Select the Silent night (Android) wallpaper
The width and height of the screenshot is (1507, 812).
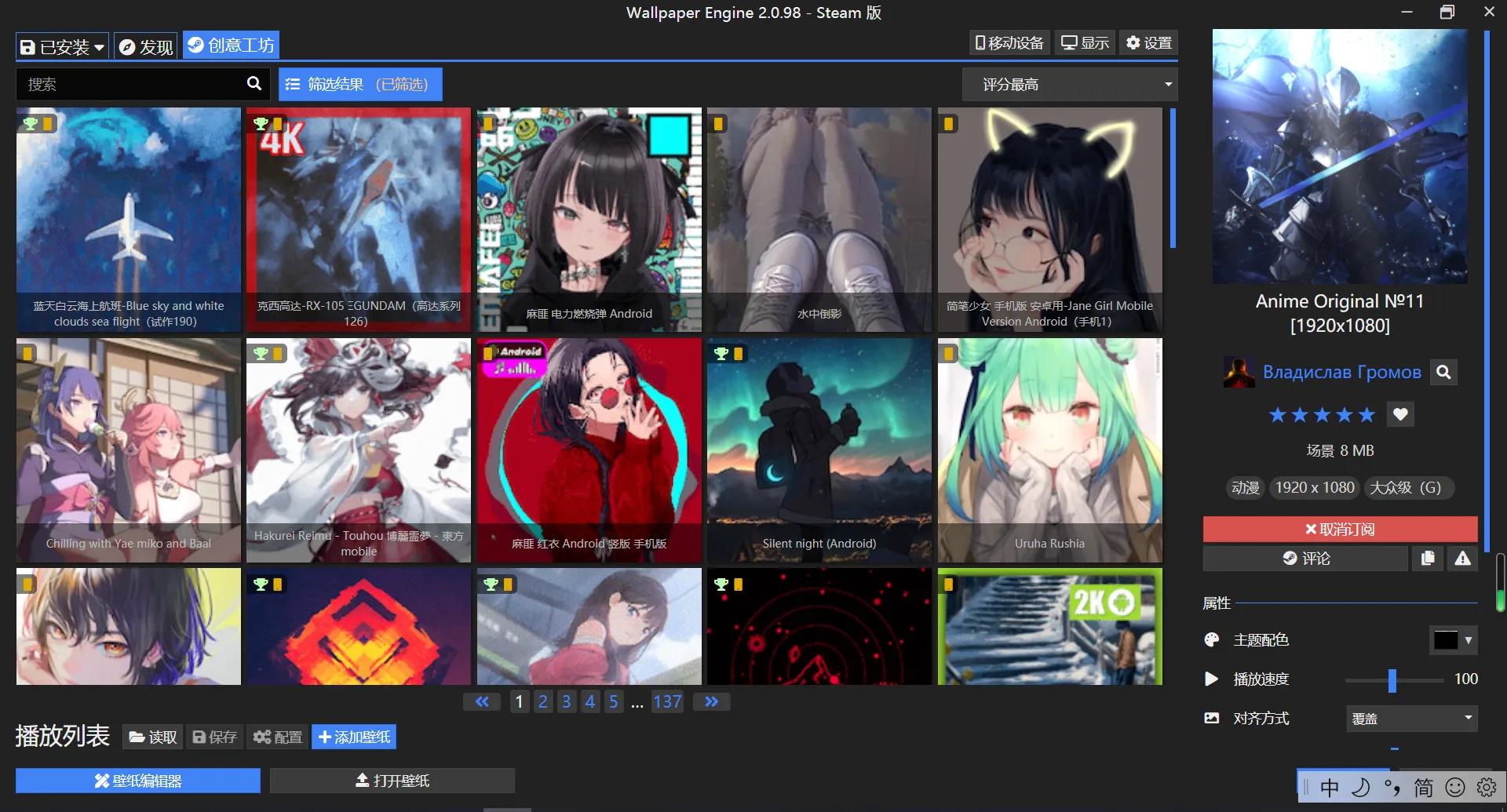point(819,450)
